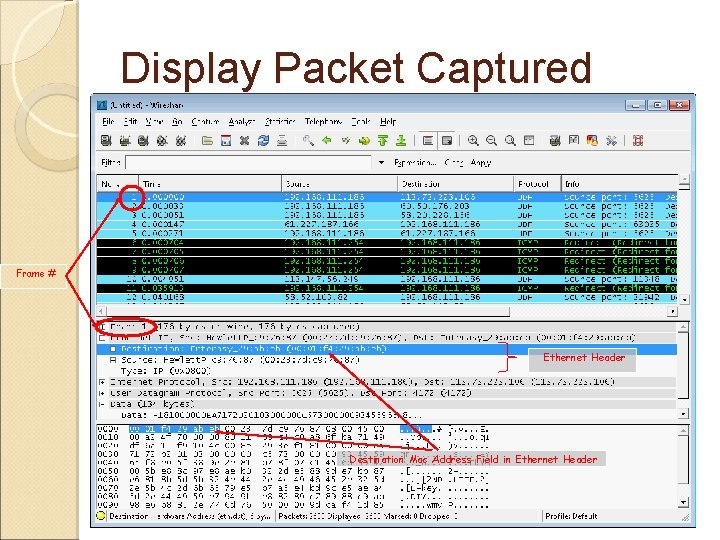Open the Edit menu
The height and width of the screenshot is (540, 720).
point(130,122)
